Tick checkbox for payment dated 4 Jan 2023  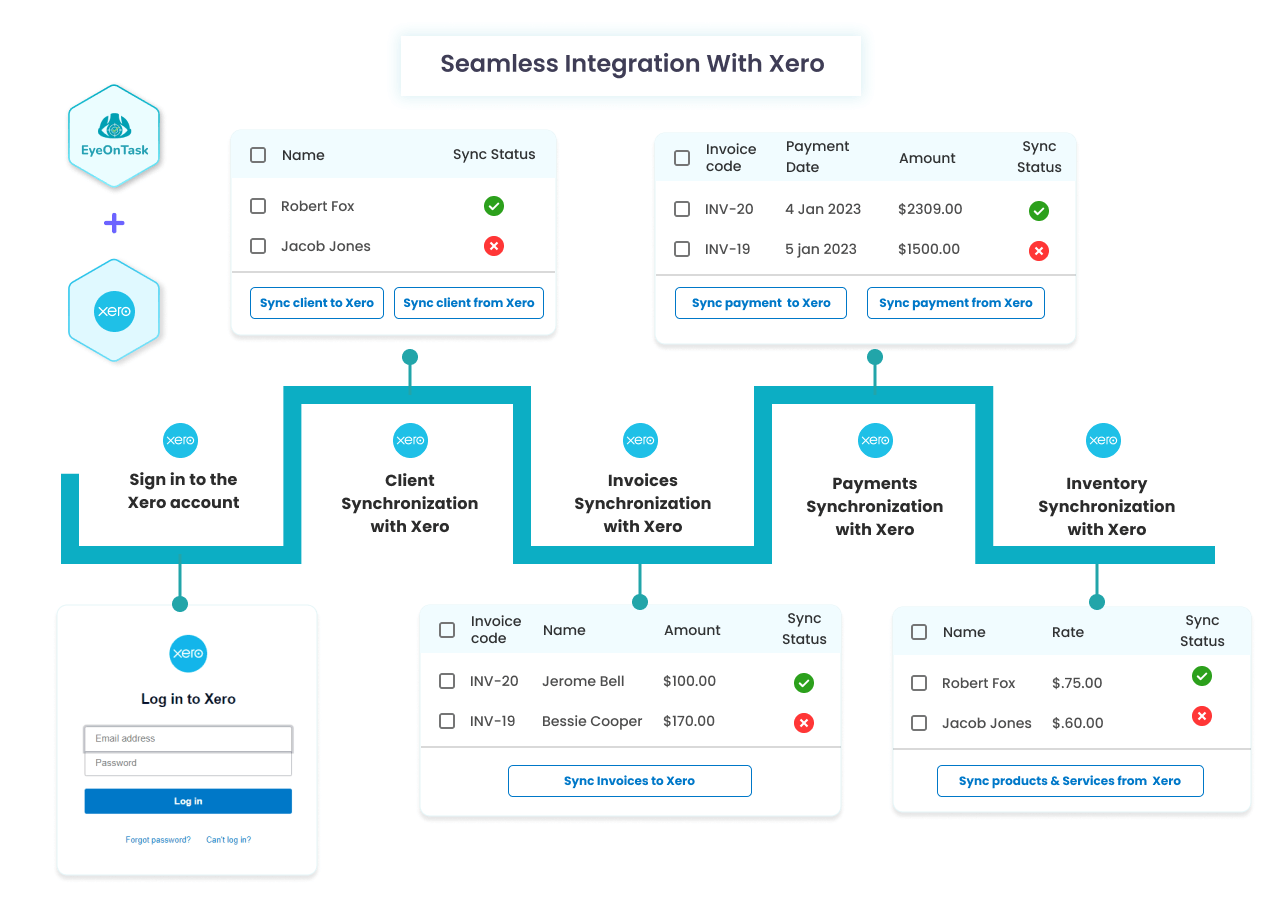[682, 209]
